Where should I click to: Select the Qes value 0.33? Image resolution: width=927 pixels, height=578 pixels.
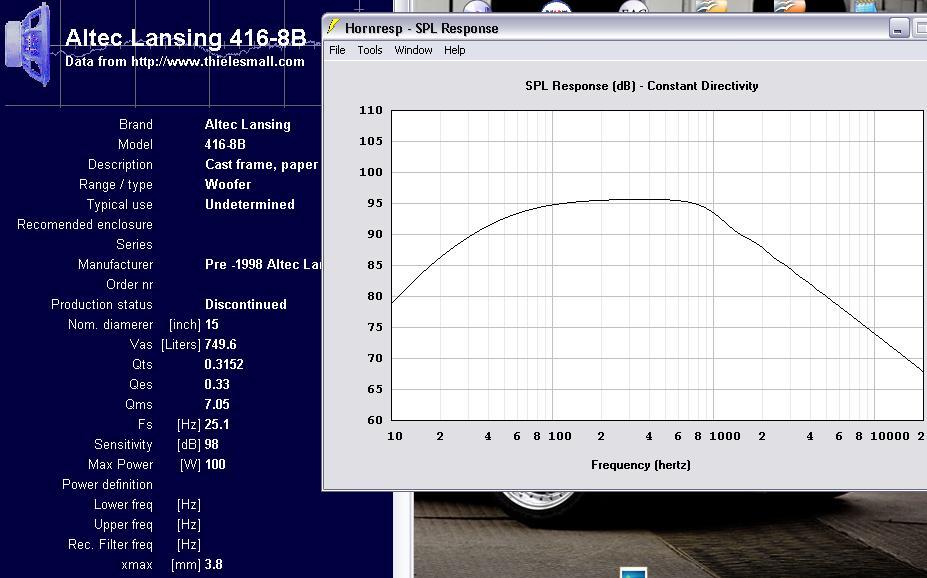coord(217,385)
